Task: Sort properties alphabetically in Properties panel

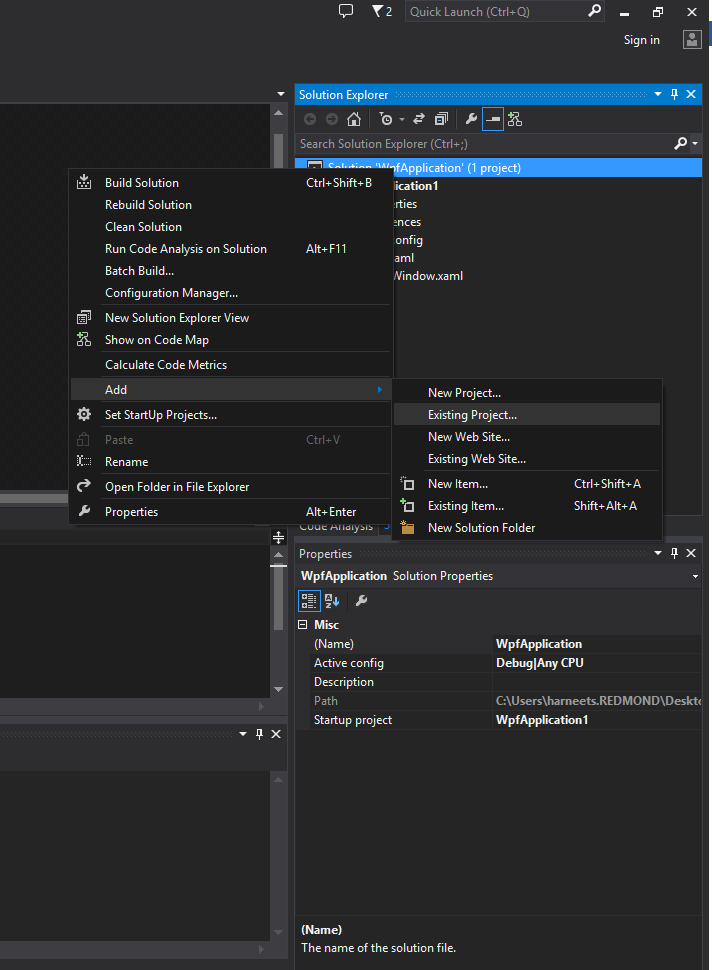Action: tap(332, 600)
